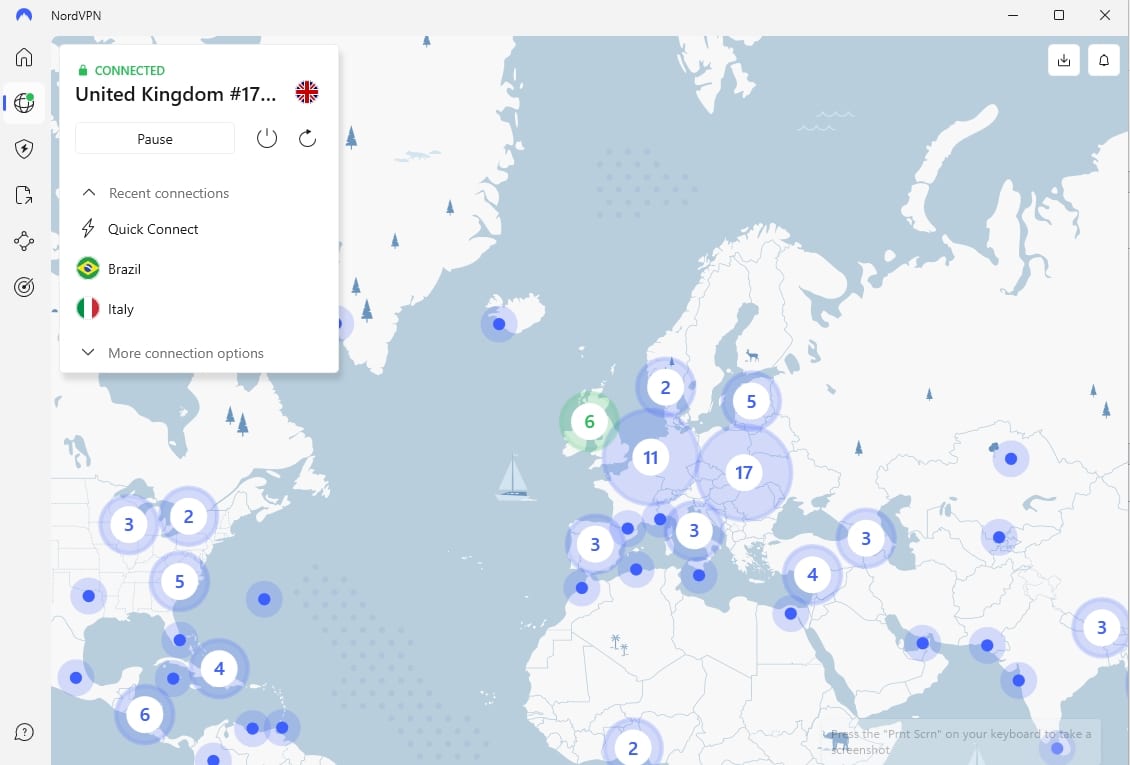
Task: Click the Bermuda server dot in the Atlantic
Action: point(264,599)
